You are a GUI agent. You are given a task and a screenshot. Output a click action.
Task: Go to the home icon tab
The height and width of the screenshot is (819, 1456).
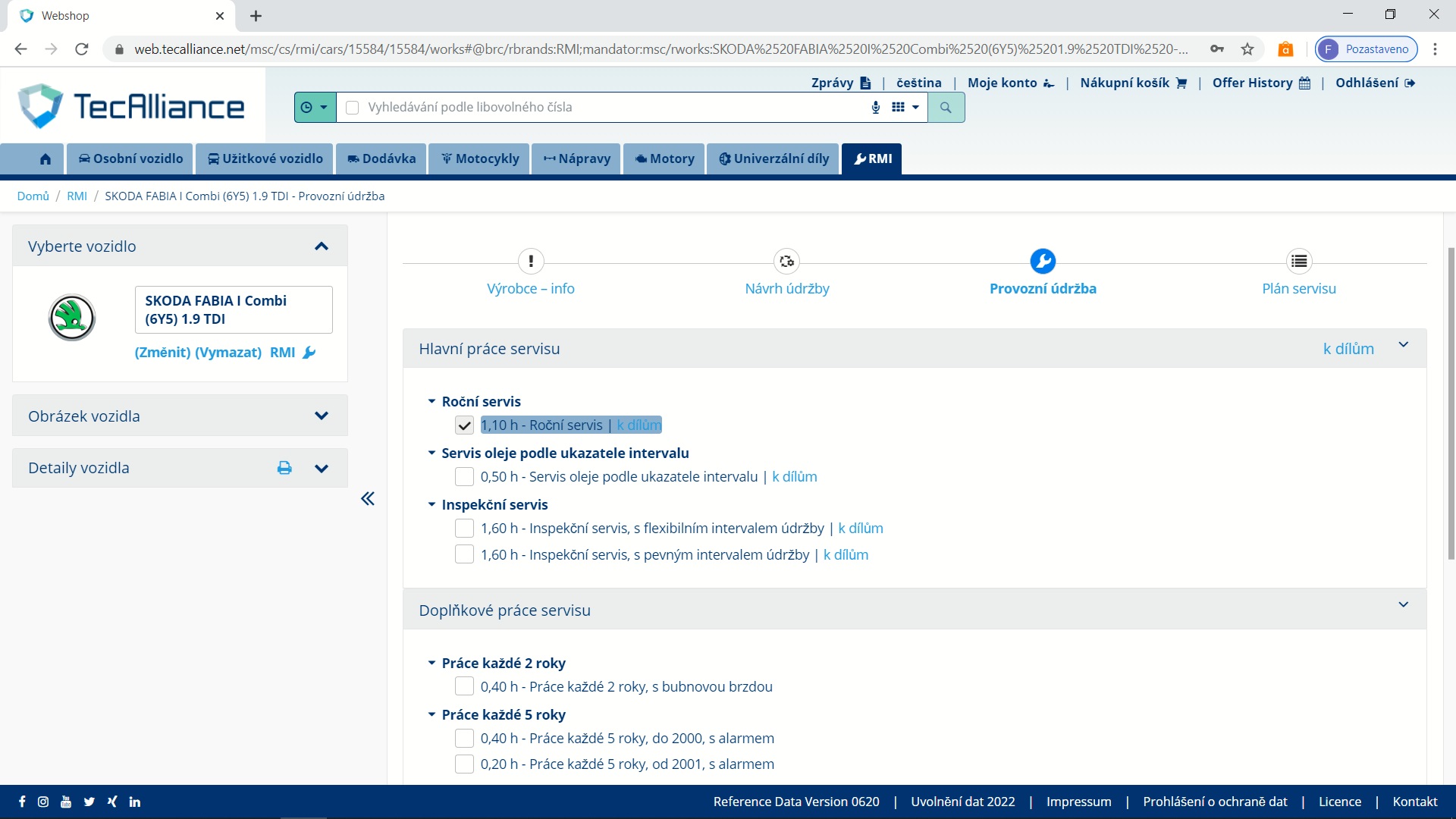[x=45, y=158]
